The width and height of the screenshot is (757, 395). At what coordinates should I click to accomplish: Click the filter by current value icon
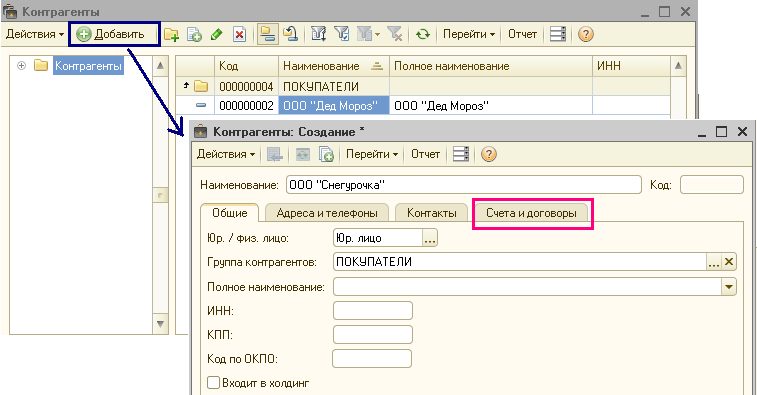tap(342, 34)
